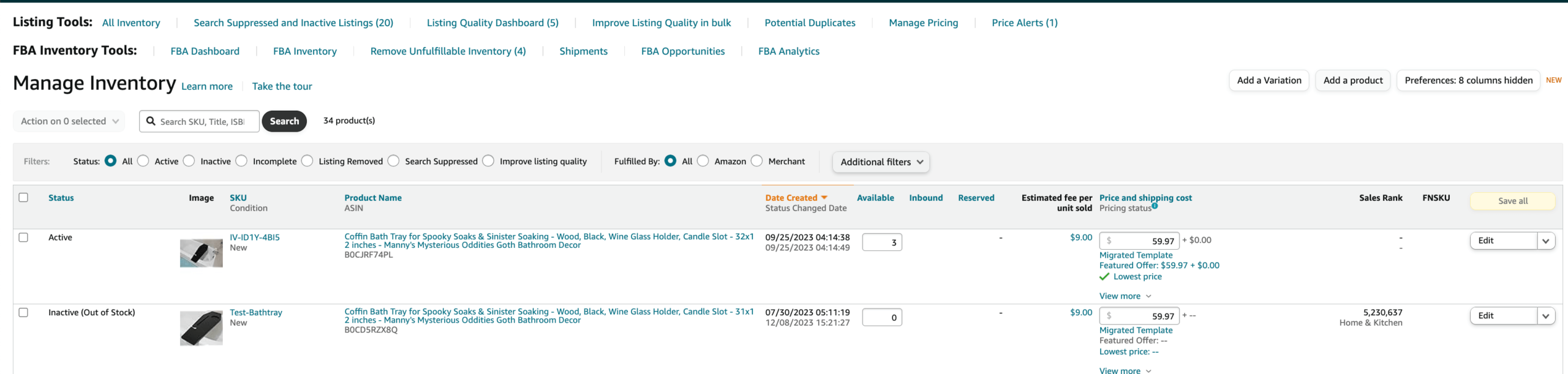Sort by the Reserved column header
The height and width of the screenshot is (374, 1568).
pyautogui.click(x=976, y=198)
